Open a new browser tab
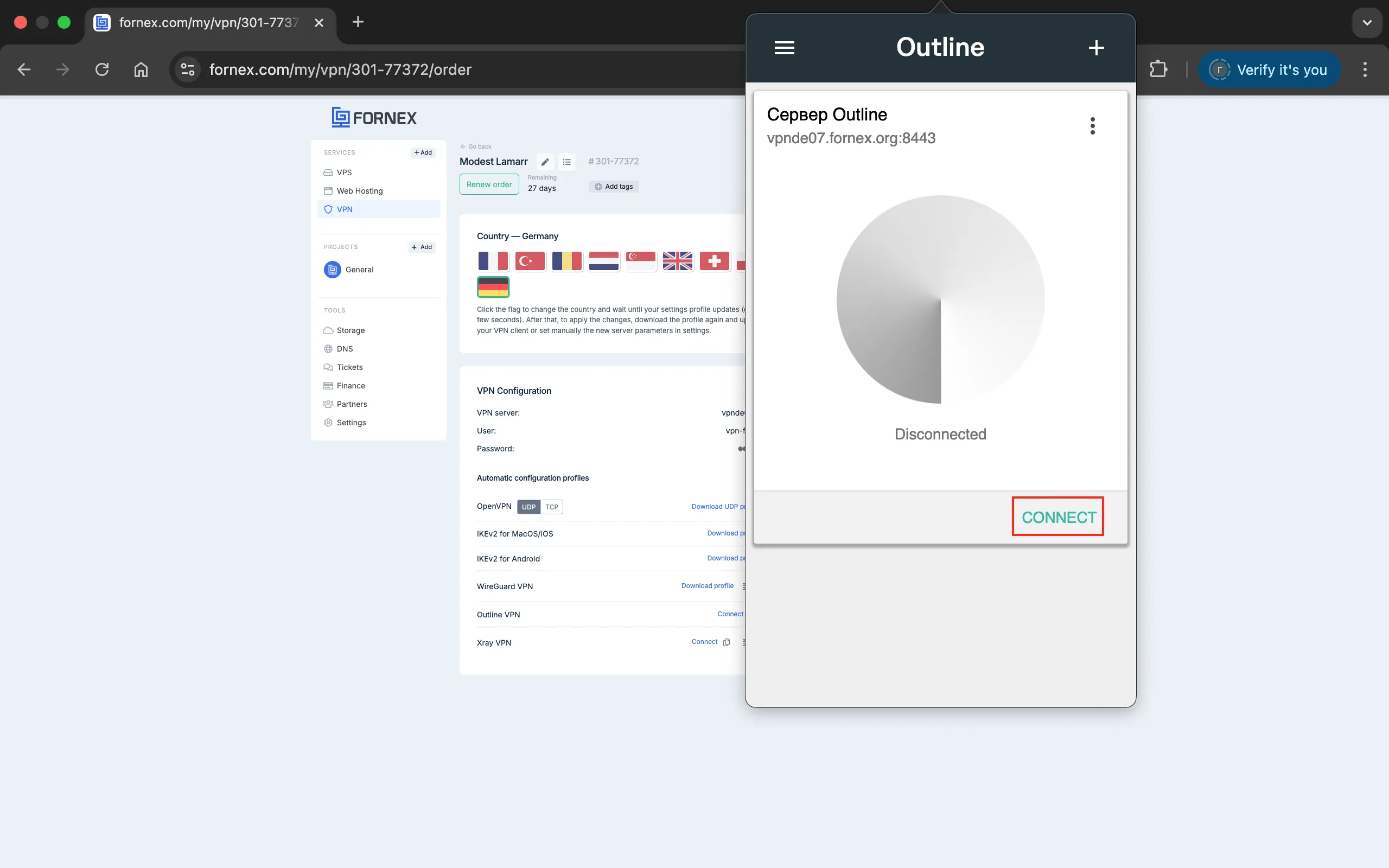Image resolution: width=1389 pixels, height=868 pixels. 358,22
